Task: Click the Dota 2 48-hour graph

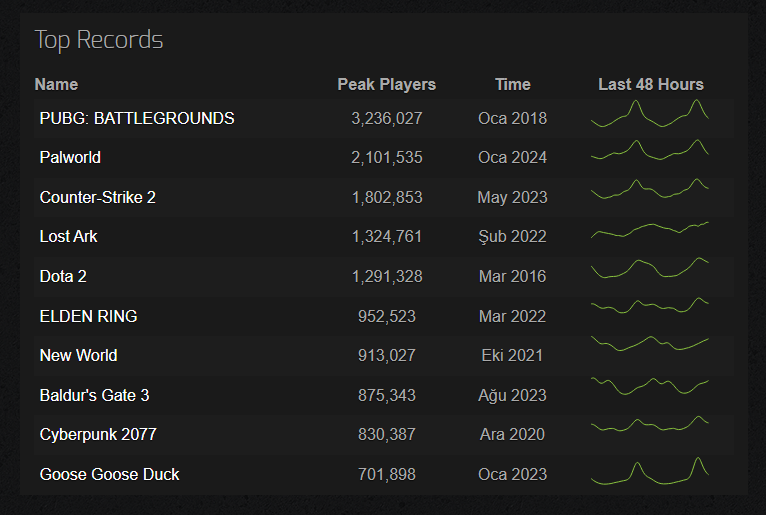Action: [650, 268]
